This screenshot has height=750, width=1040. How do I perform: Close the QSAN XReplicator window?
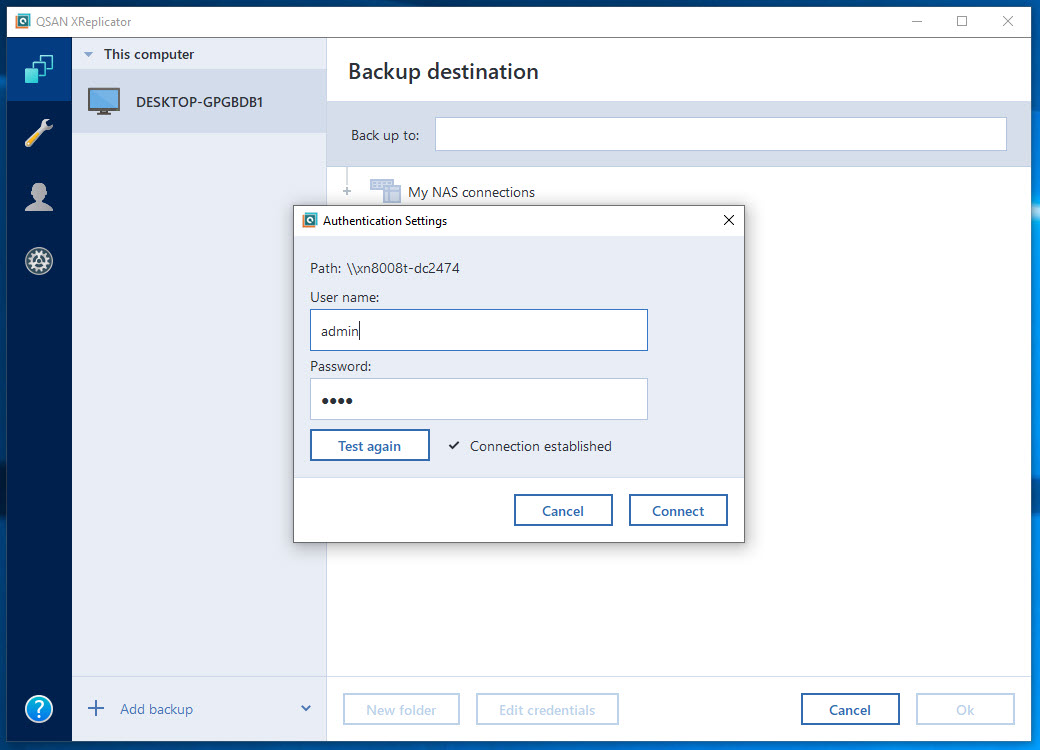click(x=1008, y=21)
